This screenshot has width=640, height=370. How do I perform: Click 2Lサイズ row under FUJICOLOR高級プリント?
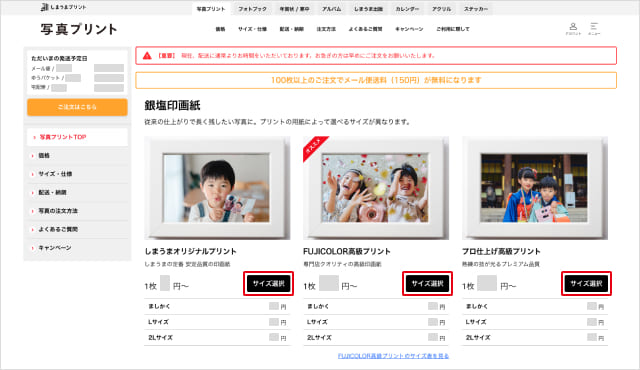point(376,338)
